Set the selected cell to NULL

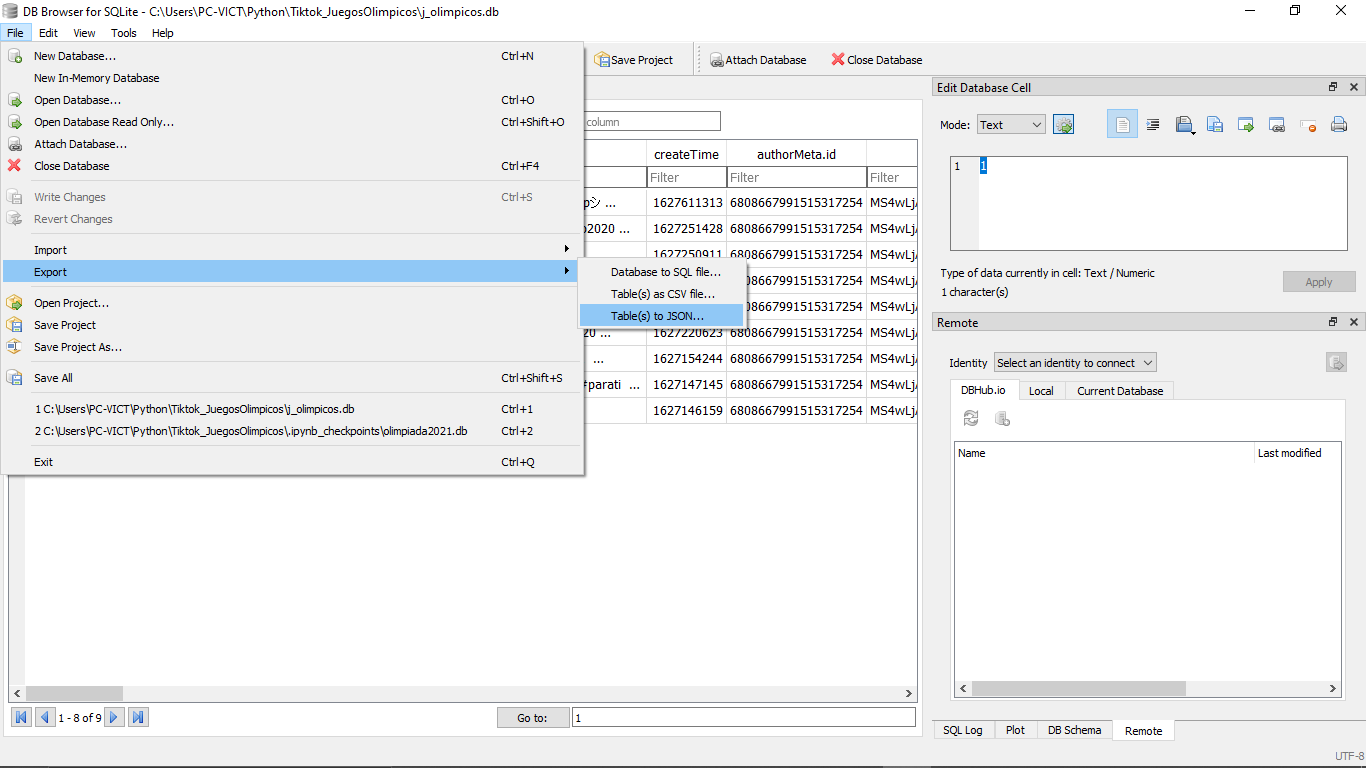click(1308, 124)
